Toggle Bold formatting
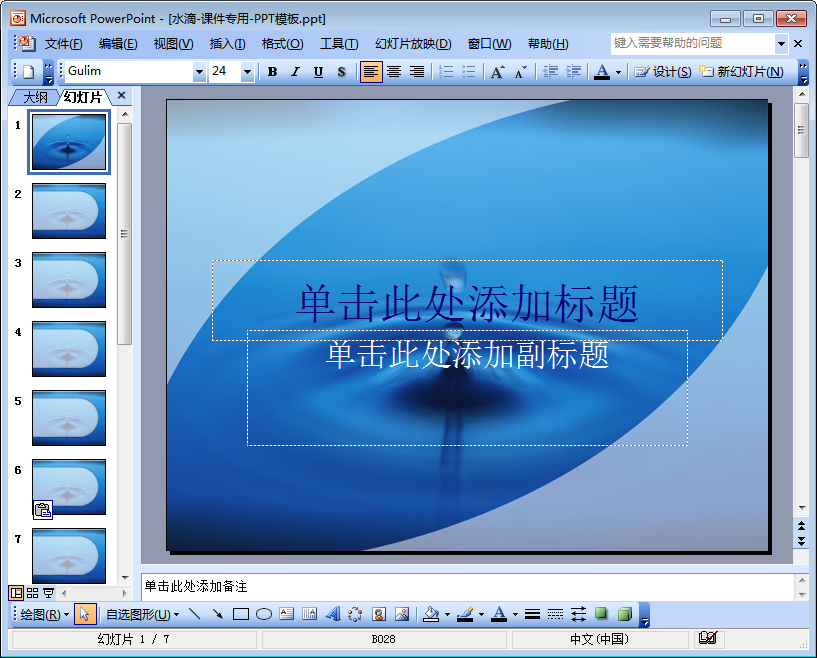817x658 pixels. [x=272, y=72]
